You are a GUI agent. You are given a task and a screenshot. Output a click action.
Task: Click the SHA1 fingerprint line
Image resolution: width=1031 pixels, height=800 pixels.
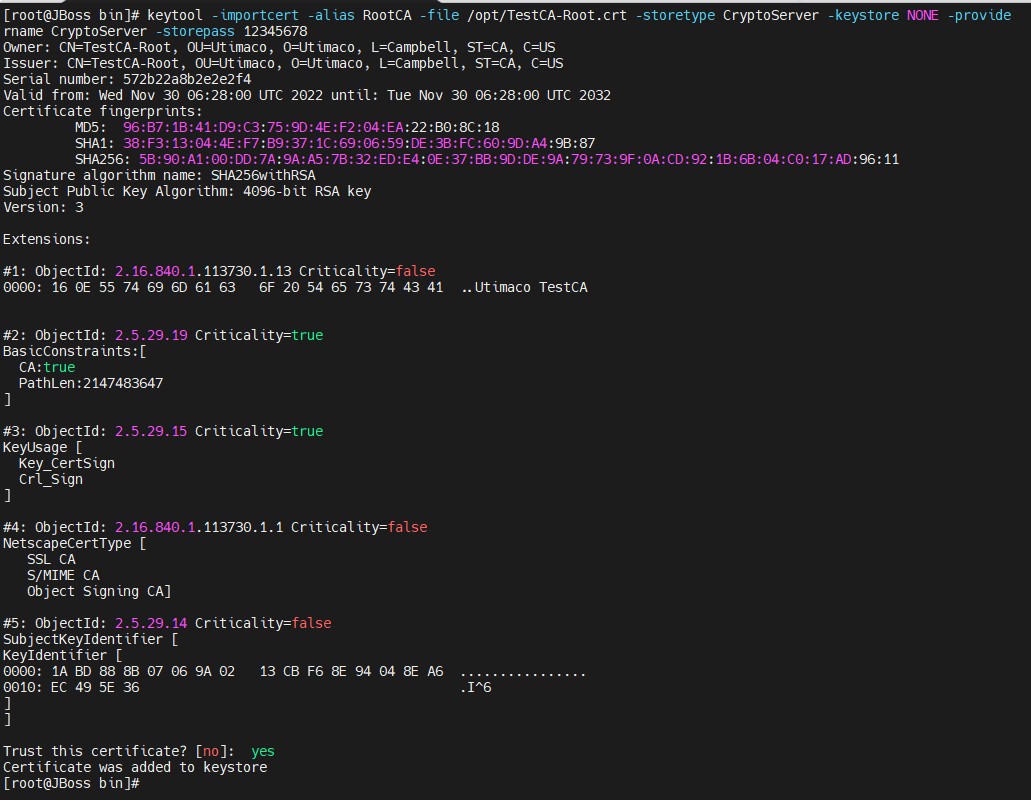[x=335, y=143]
